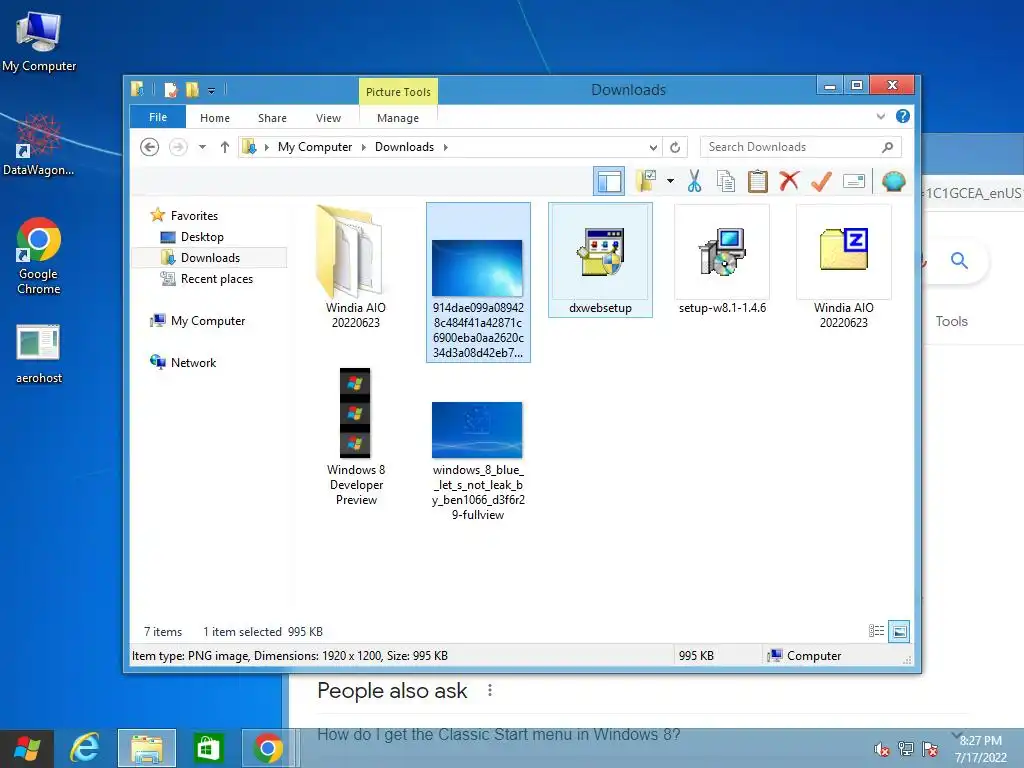This screenshot has width=1024, height=768.
Task: Switch to large icons view in status bar
Action: 899,631
